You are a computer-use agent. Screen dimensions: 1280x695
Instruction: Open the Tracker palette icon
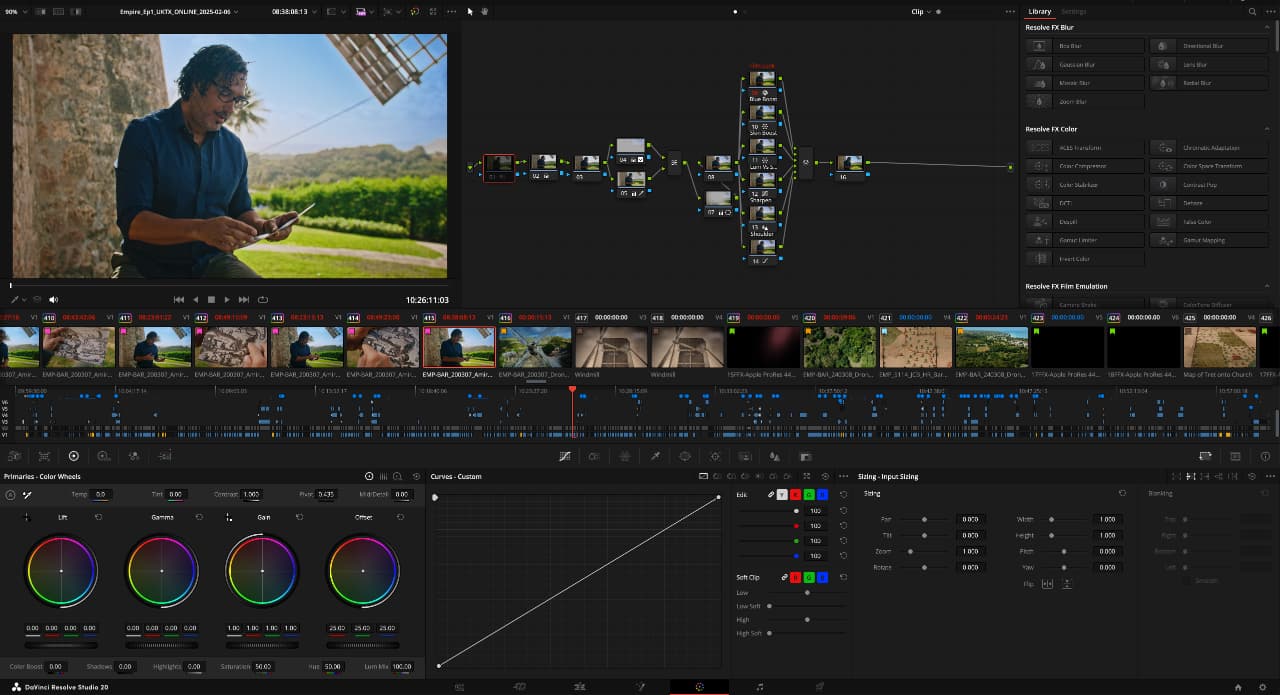tap(715, 456)
